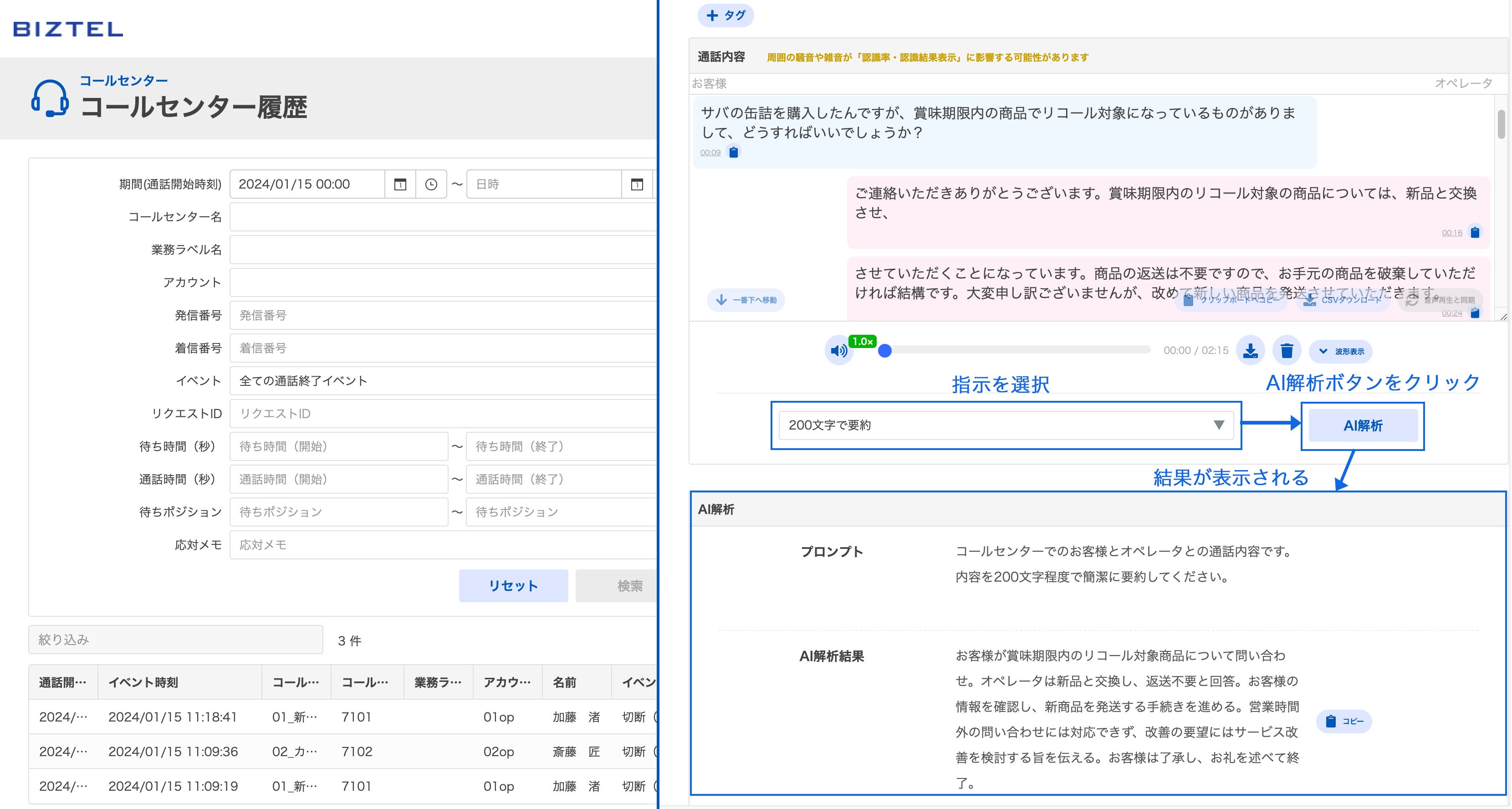Click the audio progress bar track
Viewport: 1512px width, 809px height.
pos(1018,350)
